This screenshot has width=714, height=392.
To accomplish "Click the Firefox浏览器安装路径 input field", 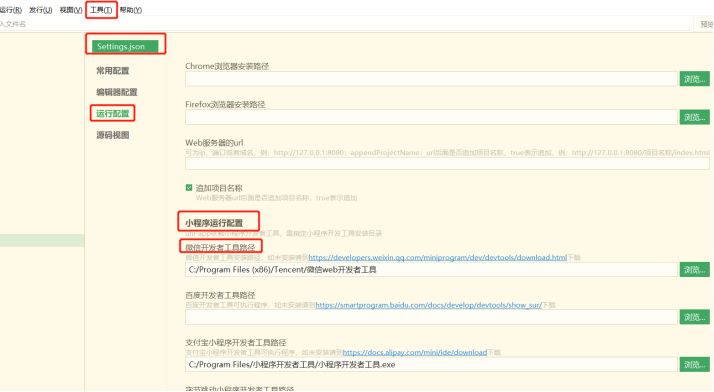I will [432, 117].
